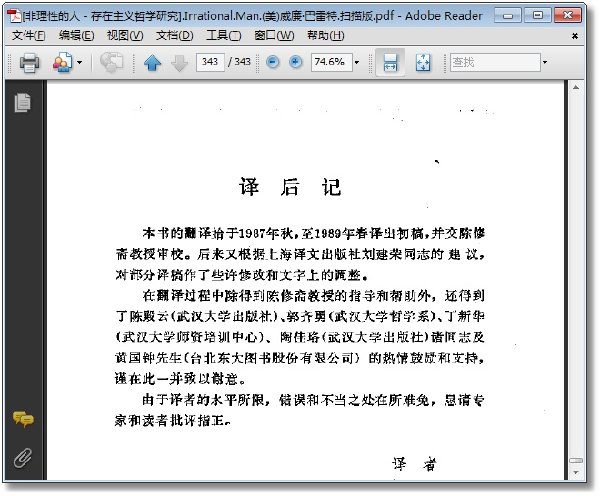The width and height of the screenshot is (600, 496).
Task: Open the Pages thumbnails panel icon
Action: (x=23, y=103)
